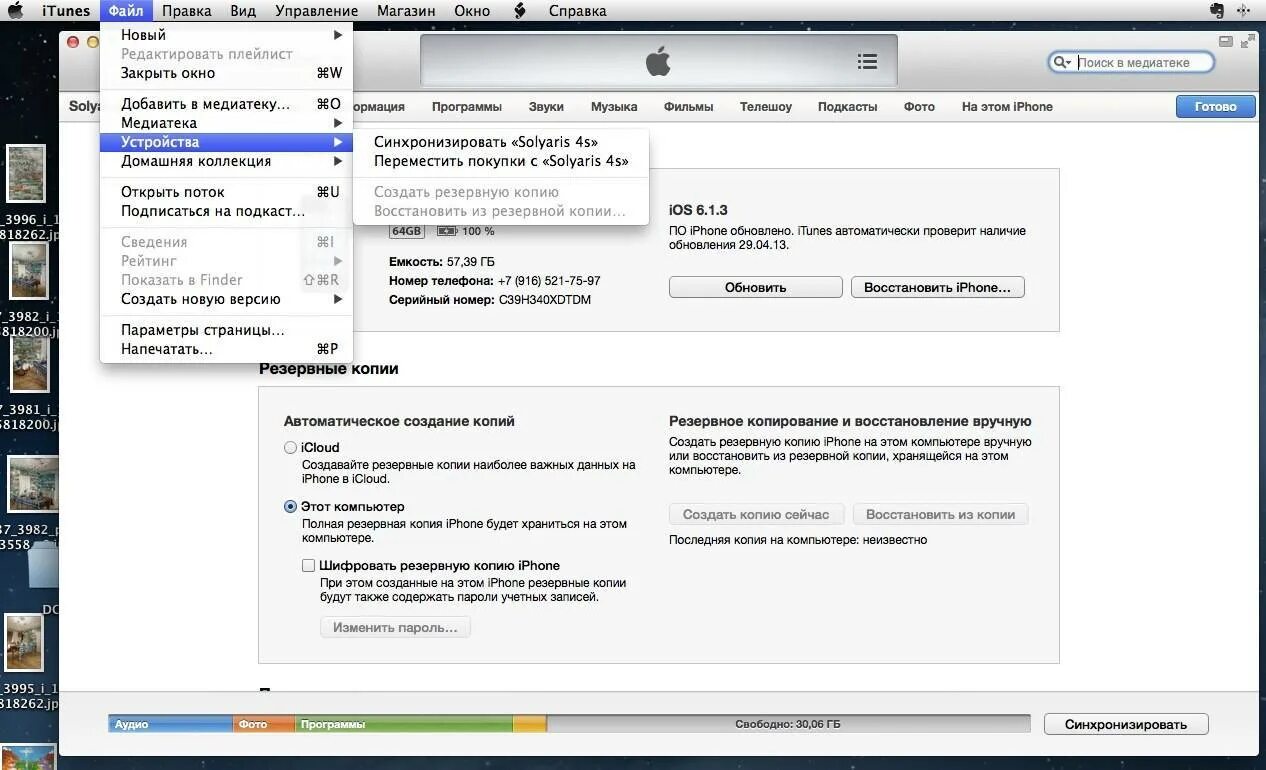This screenshot has width=1266, height=770.
Task: Click the Восстановить iPhone… button
Action: click(938, 287)
